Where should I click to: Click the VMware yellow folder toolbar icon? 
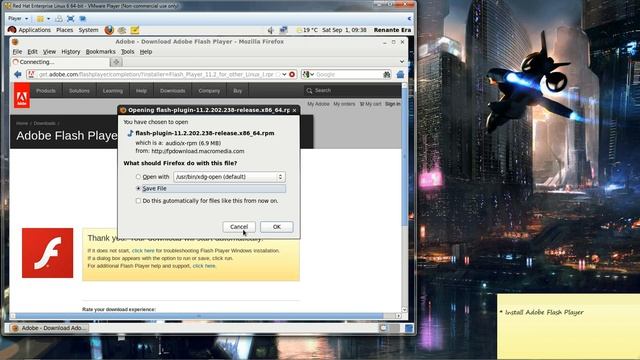pos(40,19)
